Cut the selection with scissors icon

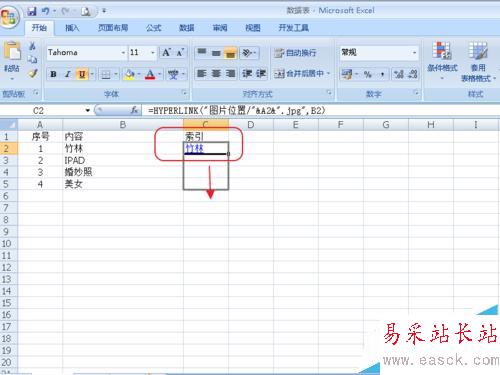tap(33, 46)
